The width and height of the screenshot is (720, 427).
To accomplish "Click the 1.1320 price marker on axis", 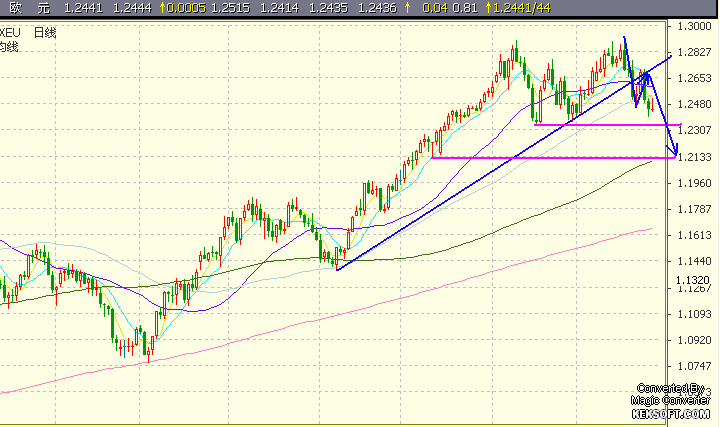I will (x=692, y=280).
